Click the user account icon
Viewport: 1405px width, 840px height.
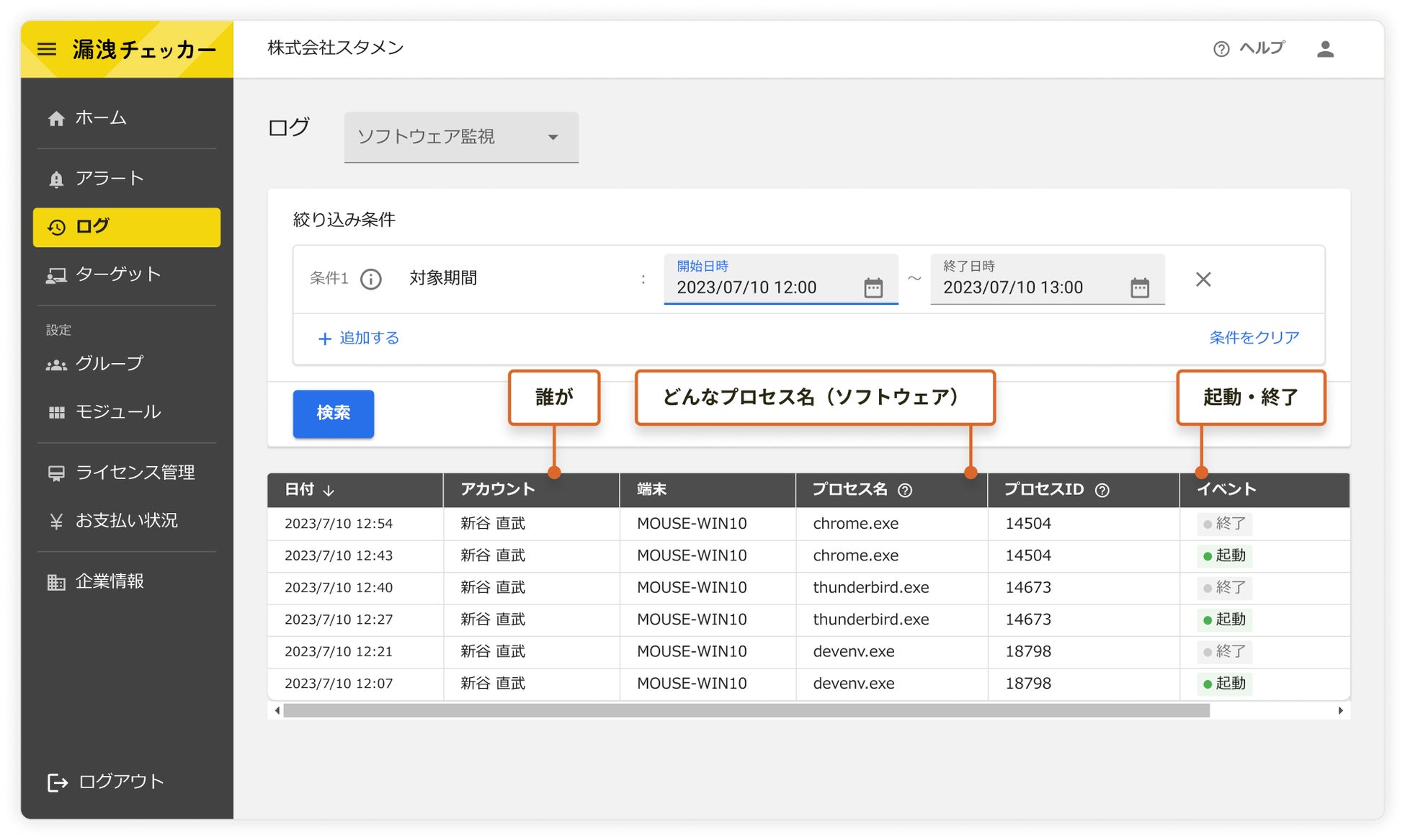pyautogui.click(x=1324, y=49)
